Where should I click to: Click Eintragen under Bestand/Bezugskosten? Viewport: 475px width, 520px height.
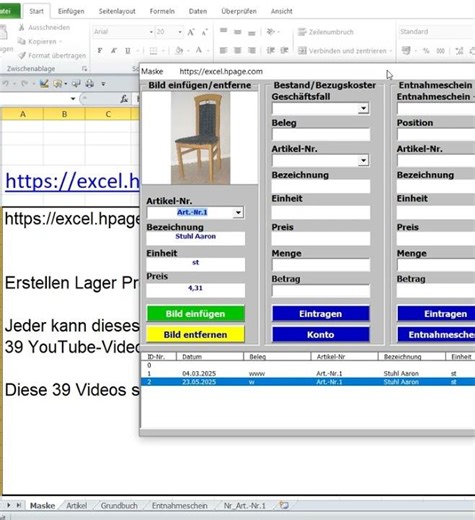click(x=321, y=314)
